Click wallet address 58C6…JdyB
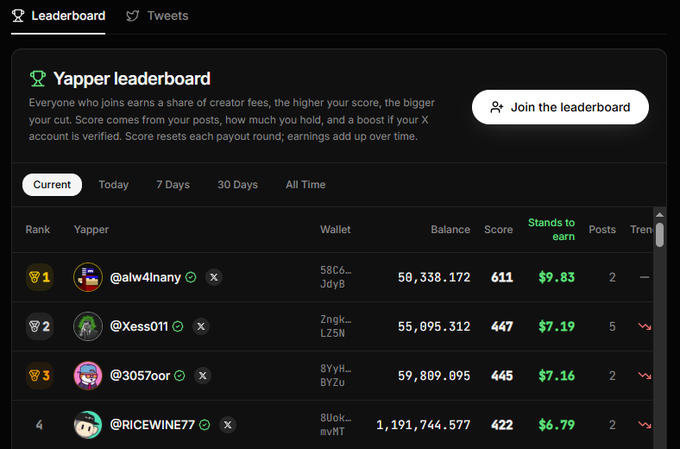 pos(336,277)
